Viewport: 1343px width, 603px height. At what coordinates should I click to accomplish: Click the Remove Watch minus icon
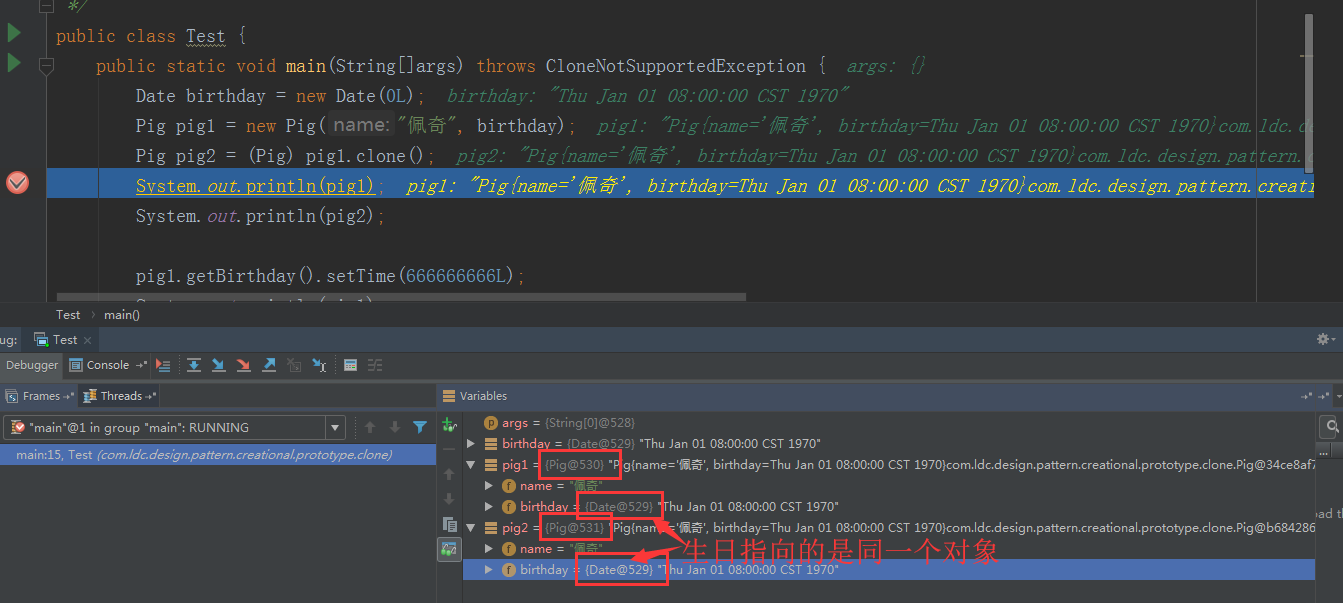pyautogui.click(x=449, y=450)
